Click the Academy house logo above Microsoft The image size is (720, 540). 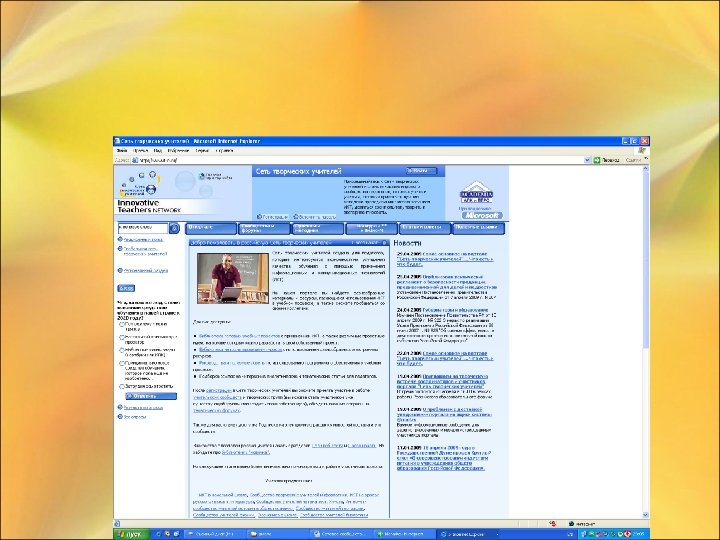point(476,192)
